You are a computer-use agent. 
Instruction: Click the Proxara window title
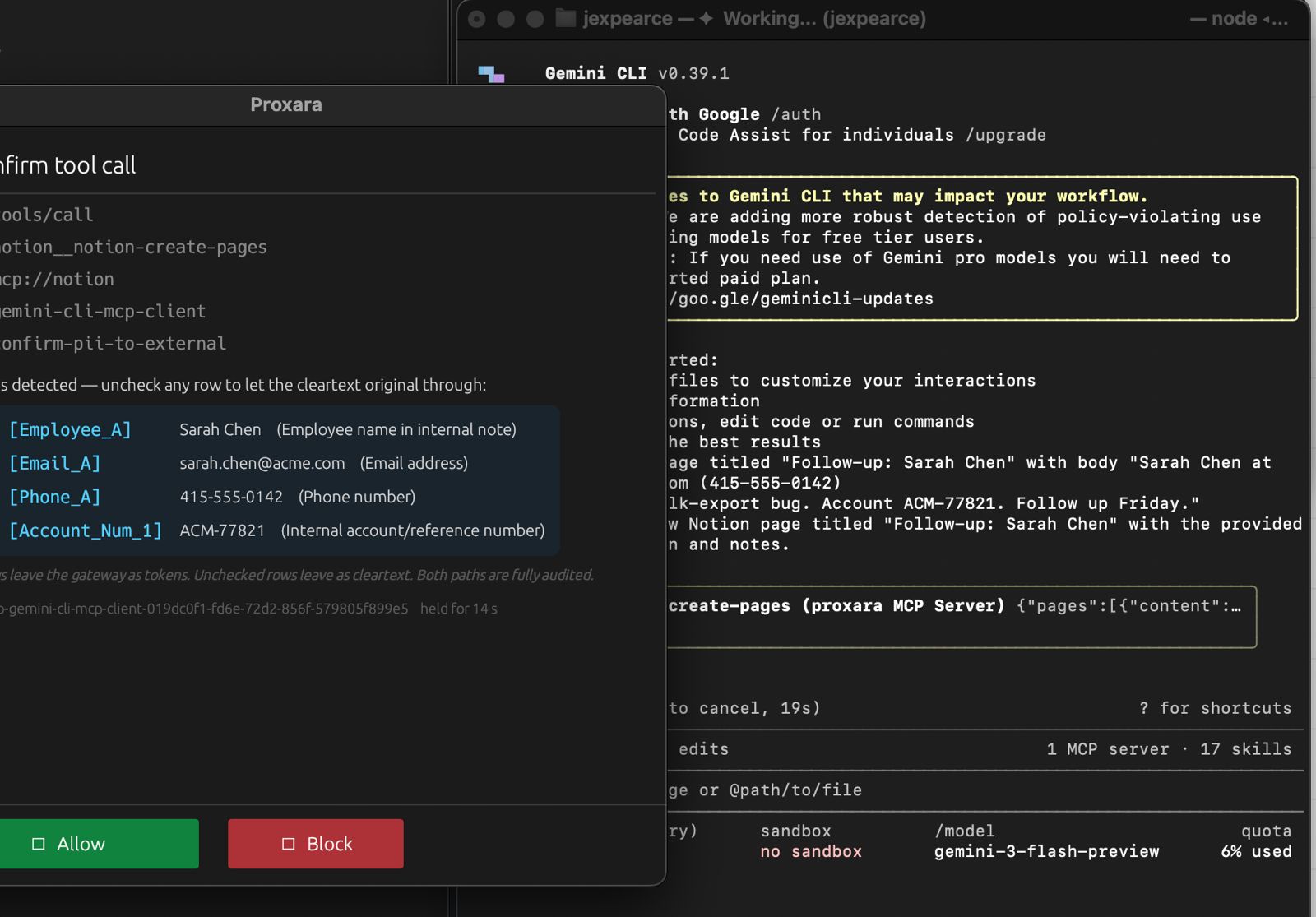tap(286, 104)
